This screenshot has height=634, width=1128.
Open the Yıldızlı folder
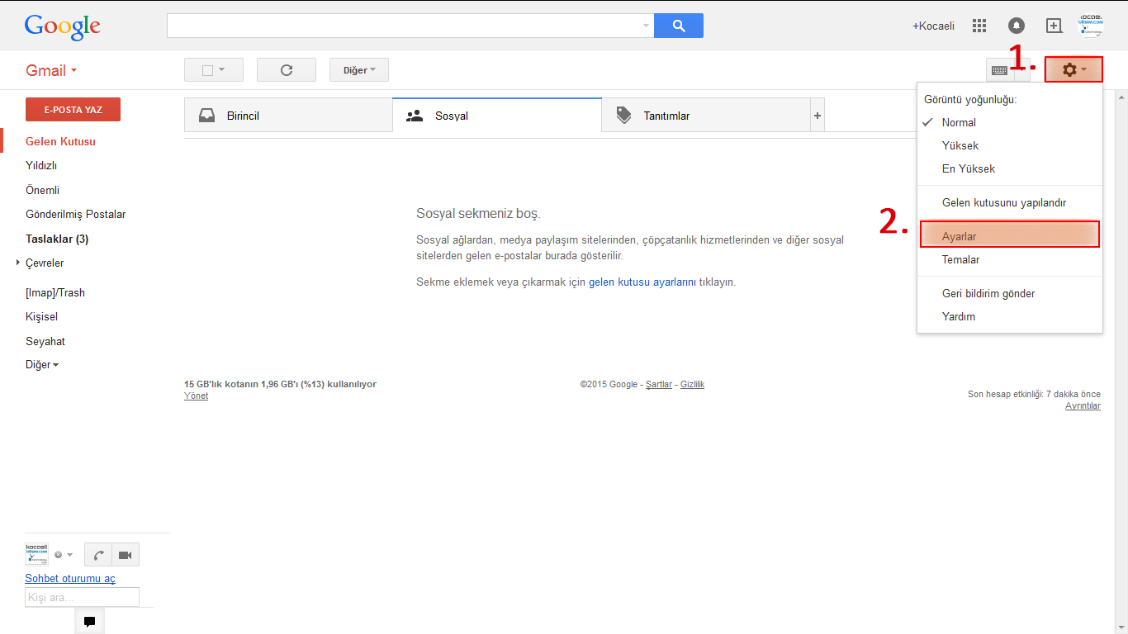[41, 166]
